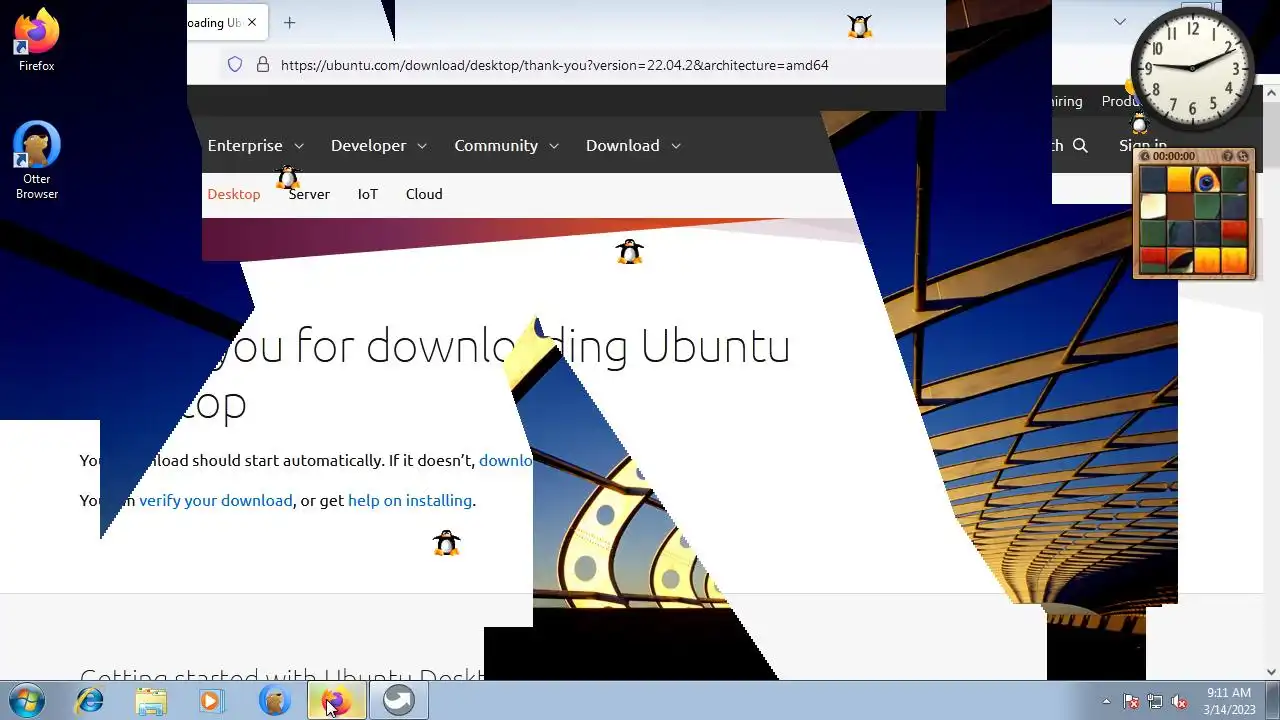Click the analog clock gadget
The image size is (1280, 720).
(x=1192, y=68)
